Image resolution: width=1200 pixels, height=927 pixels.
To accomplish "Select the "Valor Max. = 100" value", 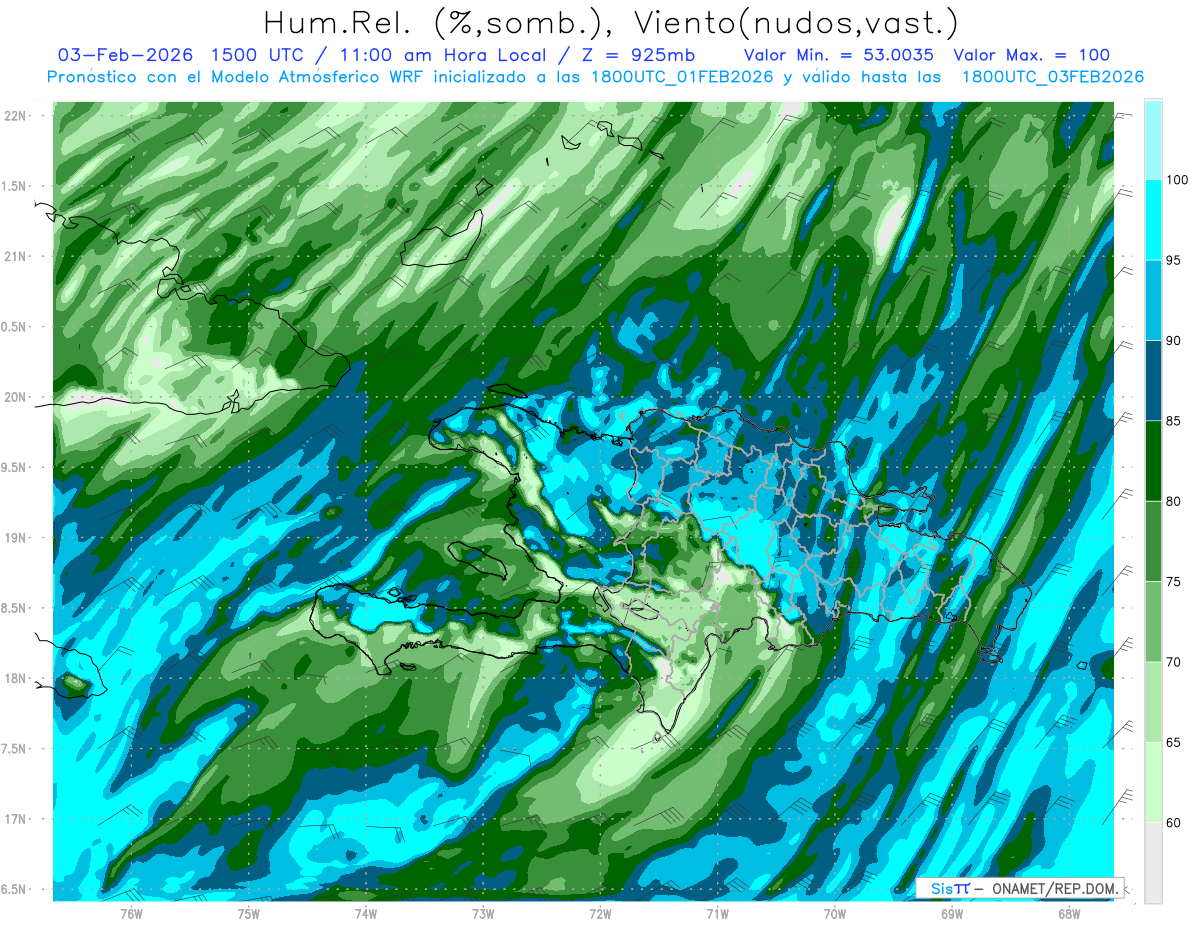I will (x=1031, y=55).
